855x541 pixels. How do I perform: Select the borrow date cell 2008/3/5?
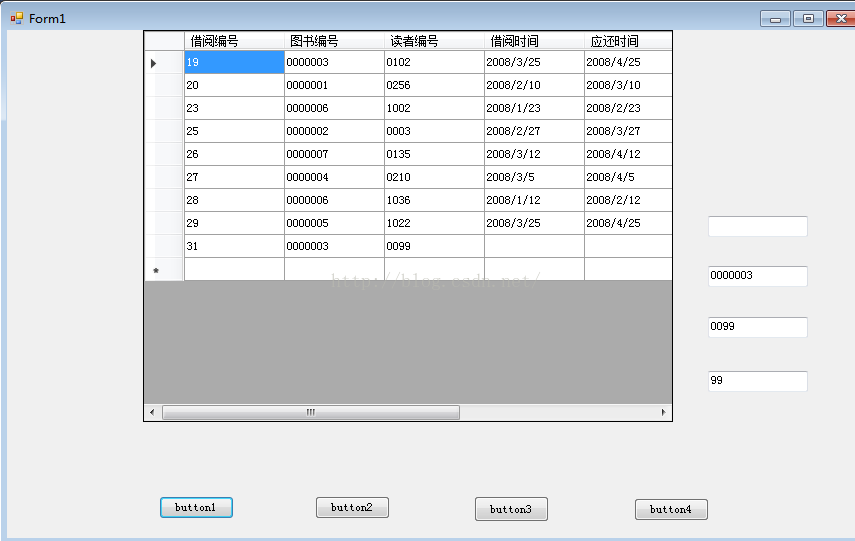pyautogui.click(x=534, y=177)
